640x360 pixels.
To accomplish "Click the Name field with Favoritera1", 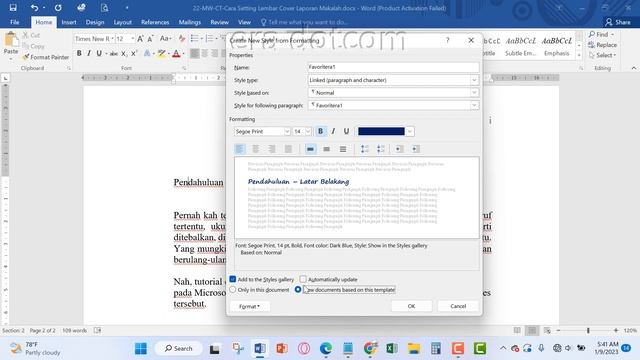I will point(393,67).
